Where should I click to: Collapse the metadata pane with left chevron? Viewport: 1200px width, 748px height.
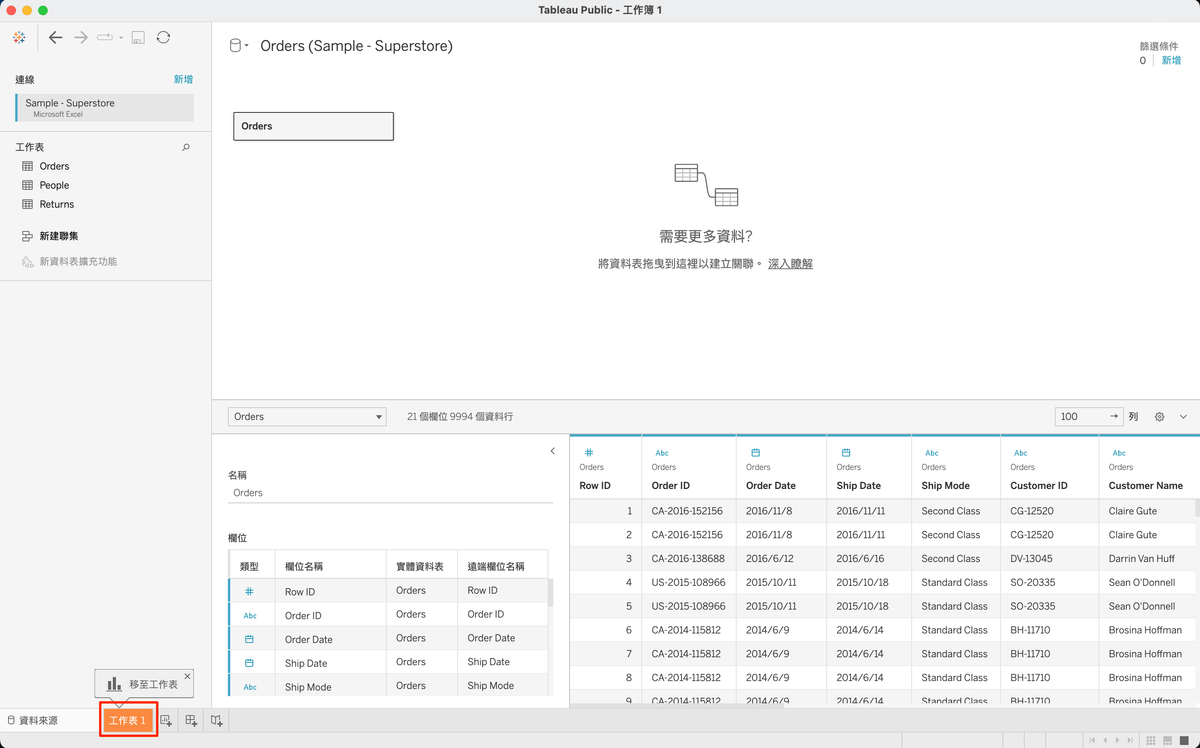tap(553, 451)
